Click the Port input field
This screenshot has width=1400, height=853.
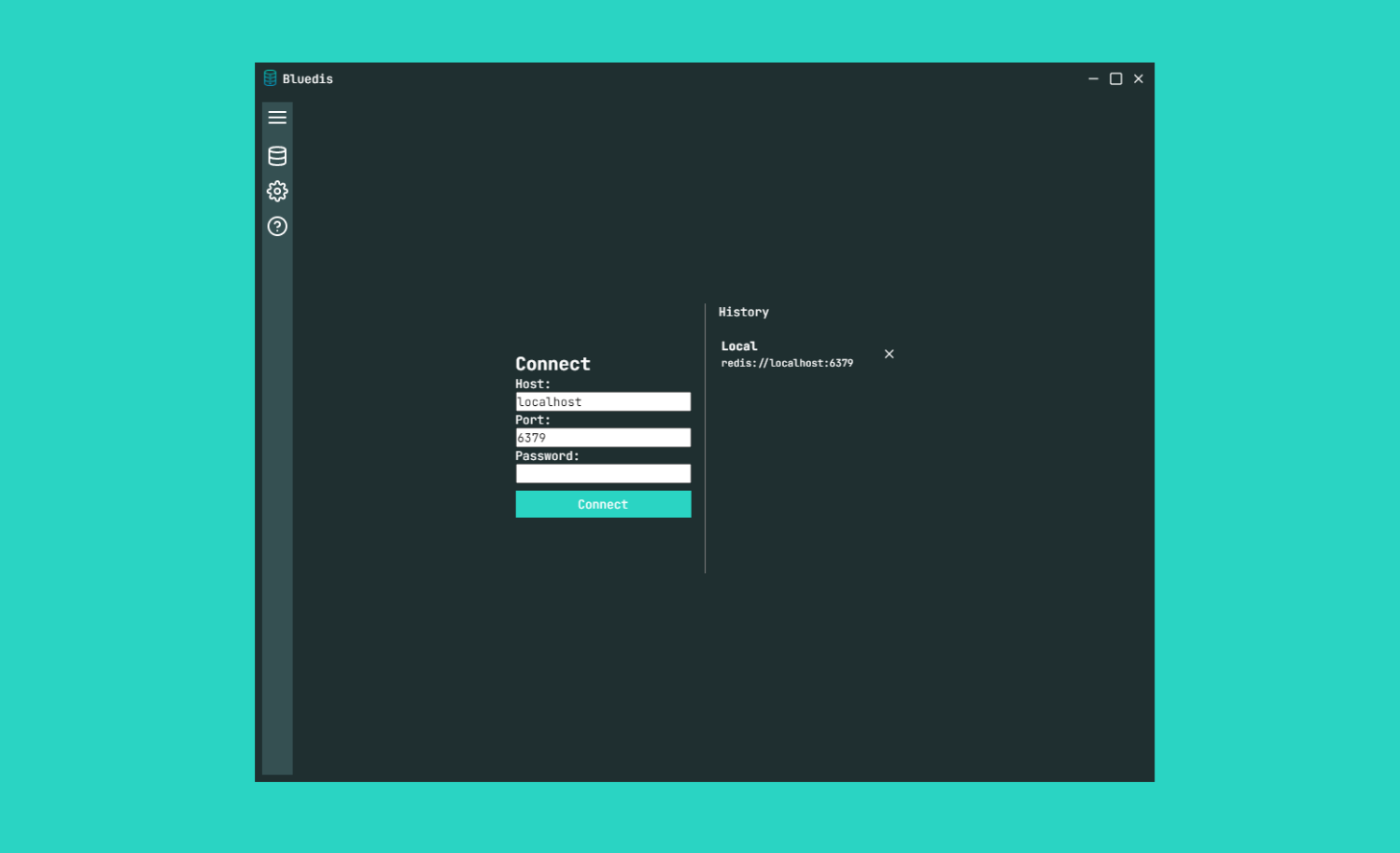point(603,438)
